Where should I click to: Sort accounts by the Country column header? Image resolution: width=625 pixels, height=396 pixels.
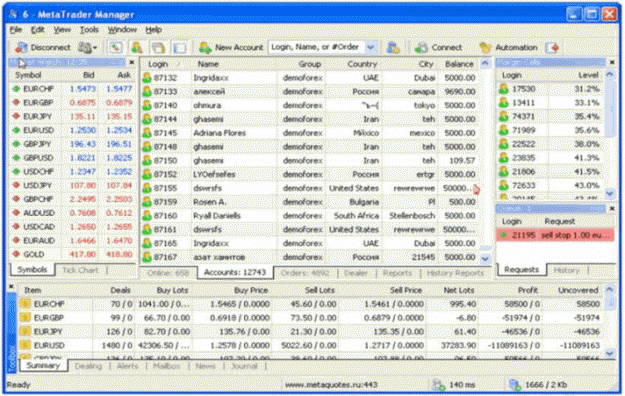click(353, 64)
